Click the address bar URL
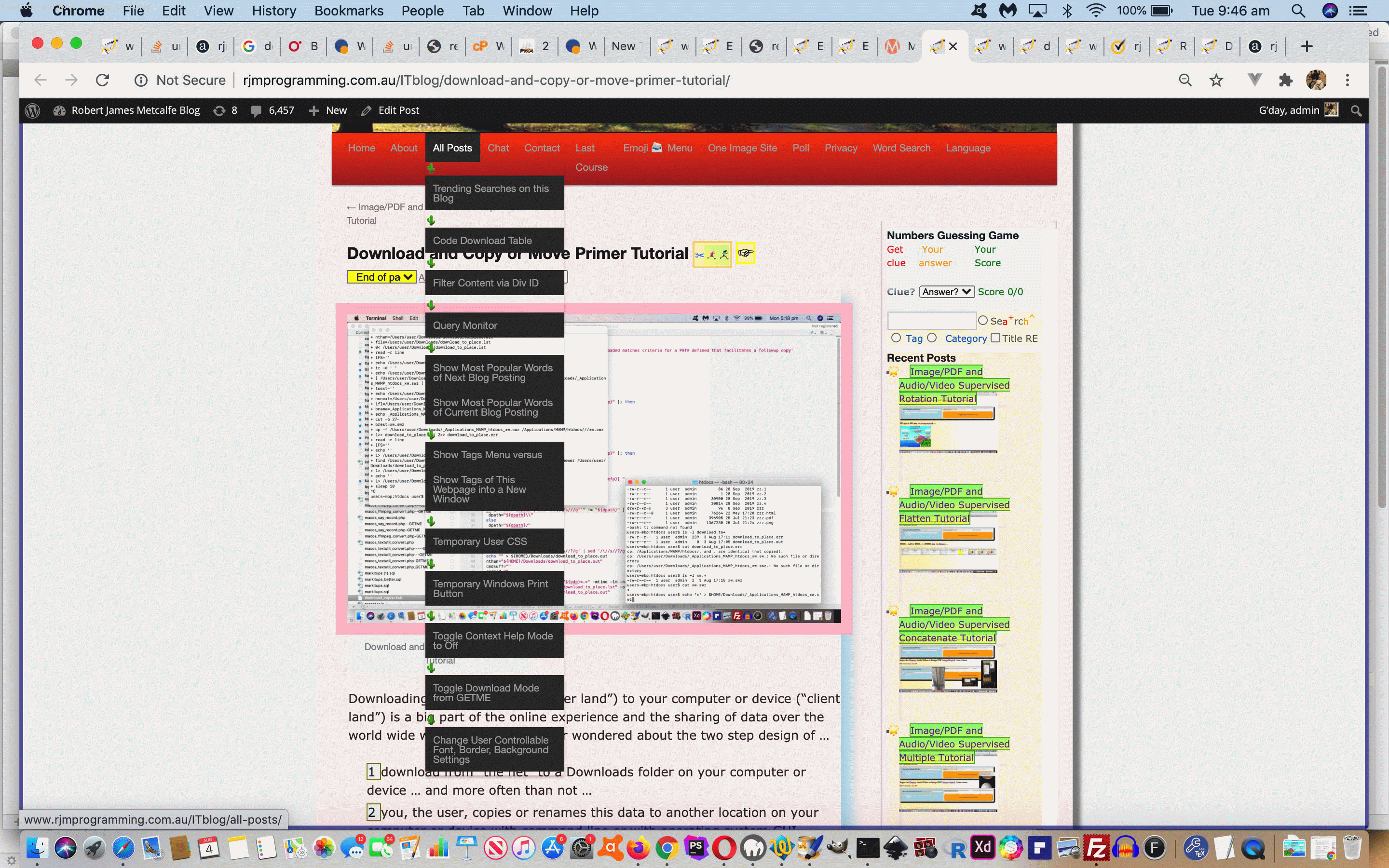 coord(486,81)
